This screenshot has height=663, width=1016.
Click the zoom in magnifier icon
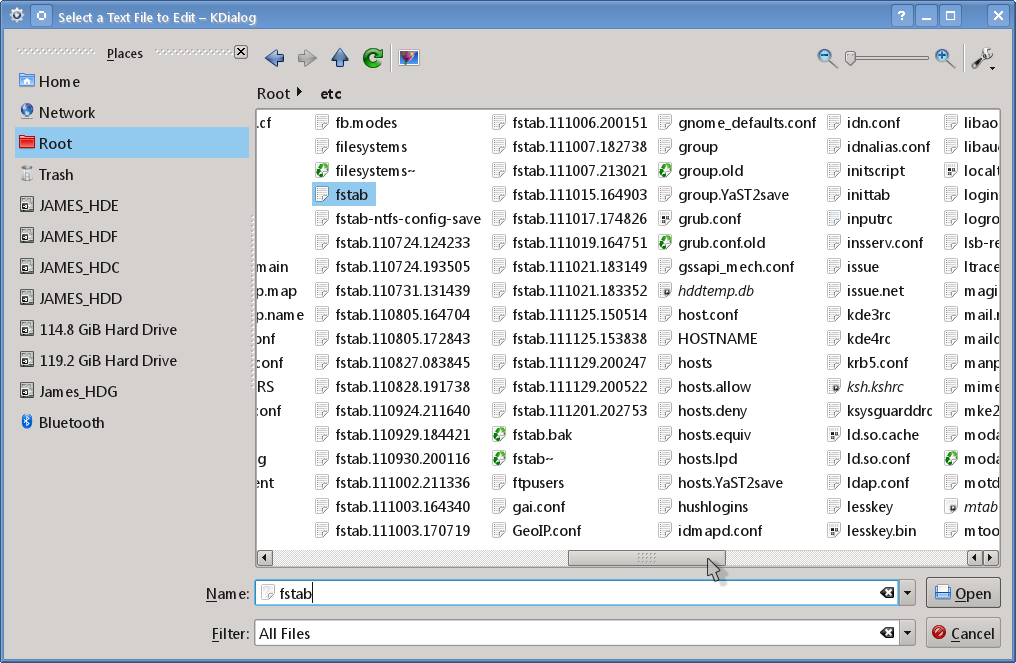(x=945, y=58)
